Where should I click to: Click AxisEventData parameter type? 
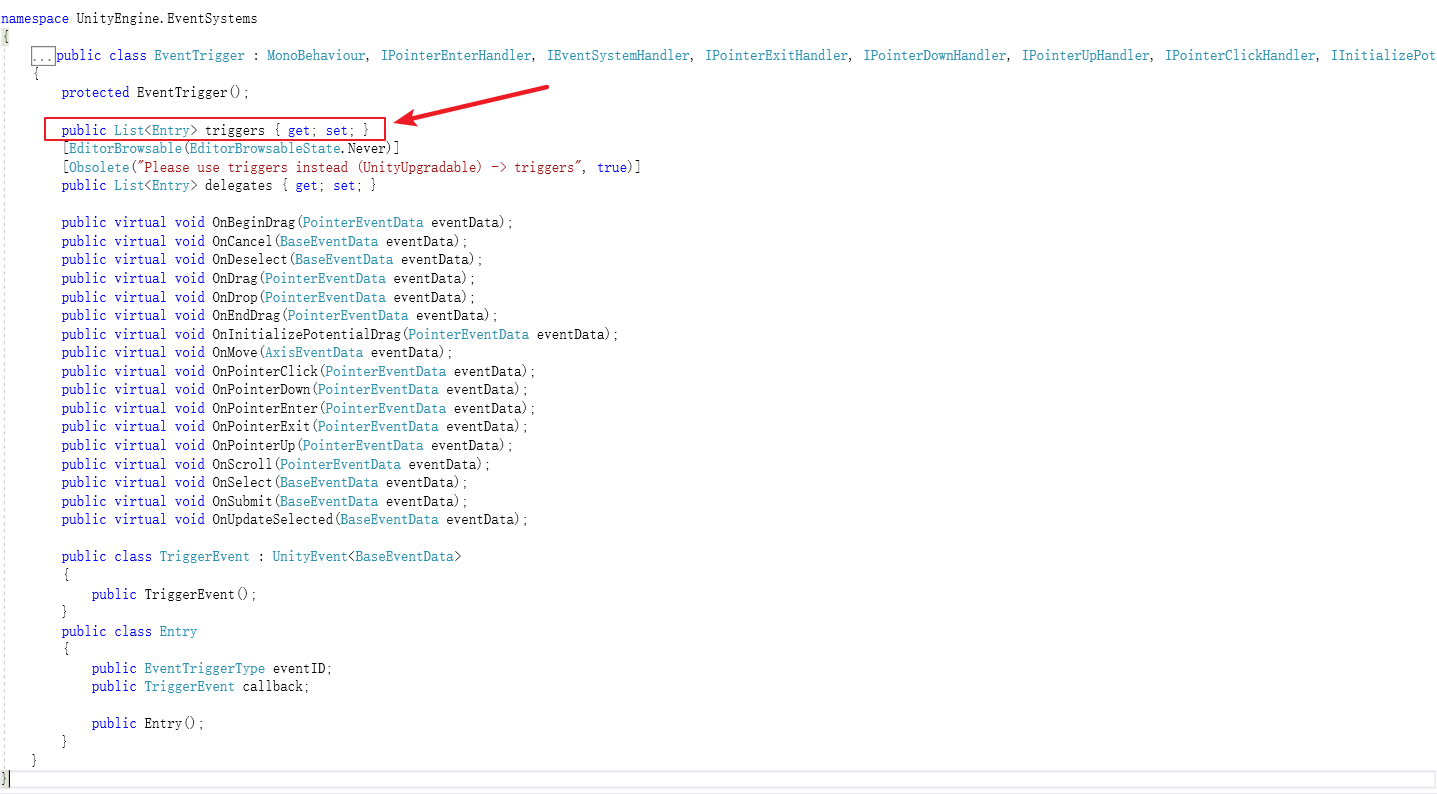313,353
